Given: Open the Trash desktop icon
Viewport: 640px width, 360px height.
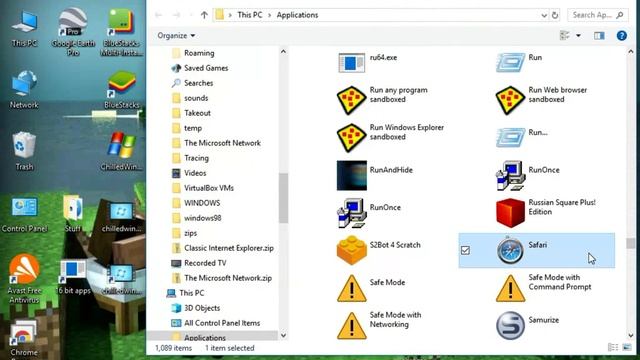Looking at the screenshot, I should 24,151.
